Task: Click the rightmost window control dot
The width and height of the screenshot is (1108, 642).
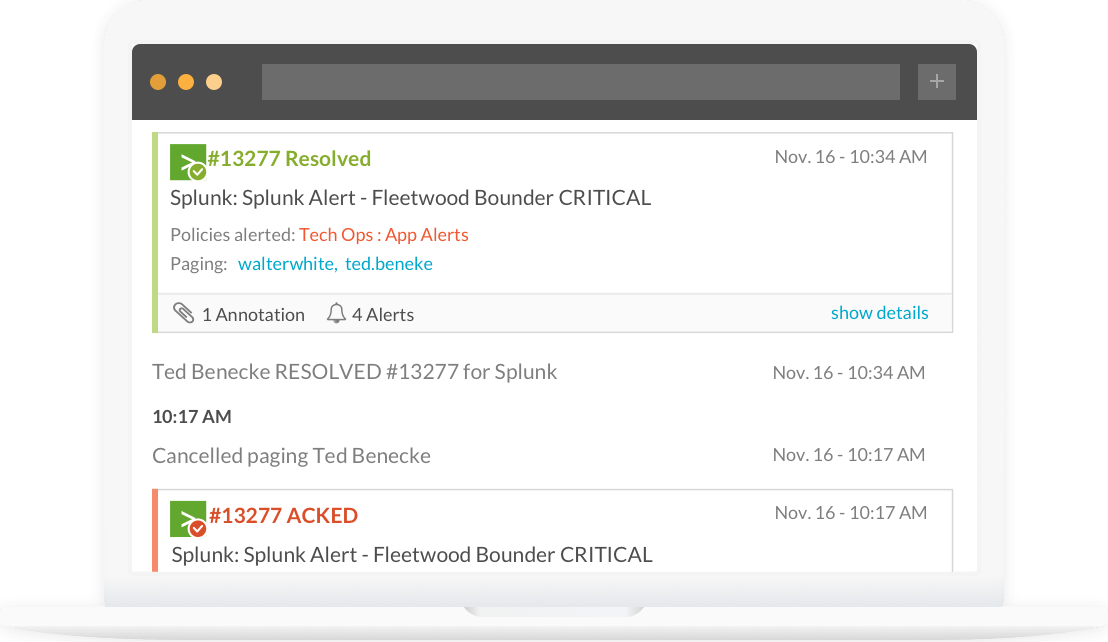Action: pos(212,82)
